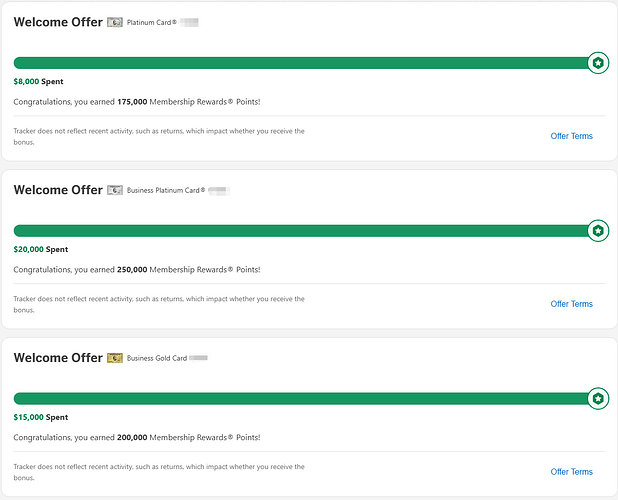Select the Welcome Offer heading for Platinum Card
Image resolution: width=618 pixels, height=500 pixels.
coord(58,22)
